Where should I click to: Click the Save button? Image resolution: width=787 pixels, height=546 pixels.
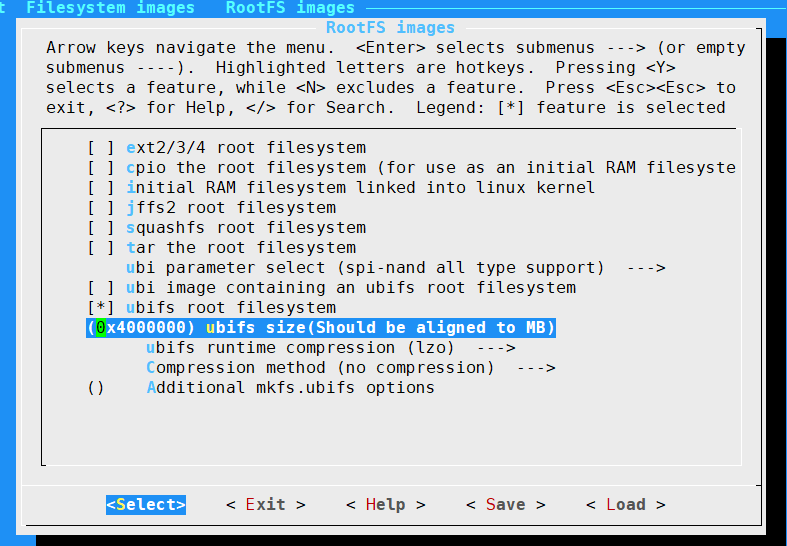[x=505, y=505]
